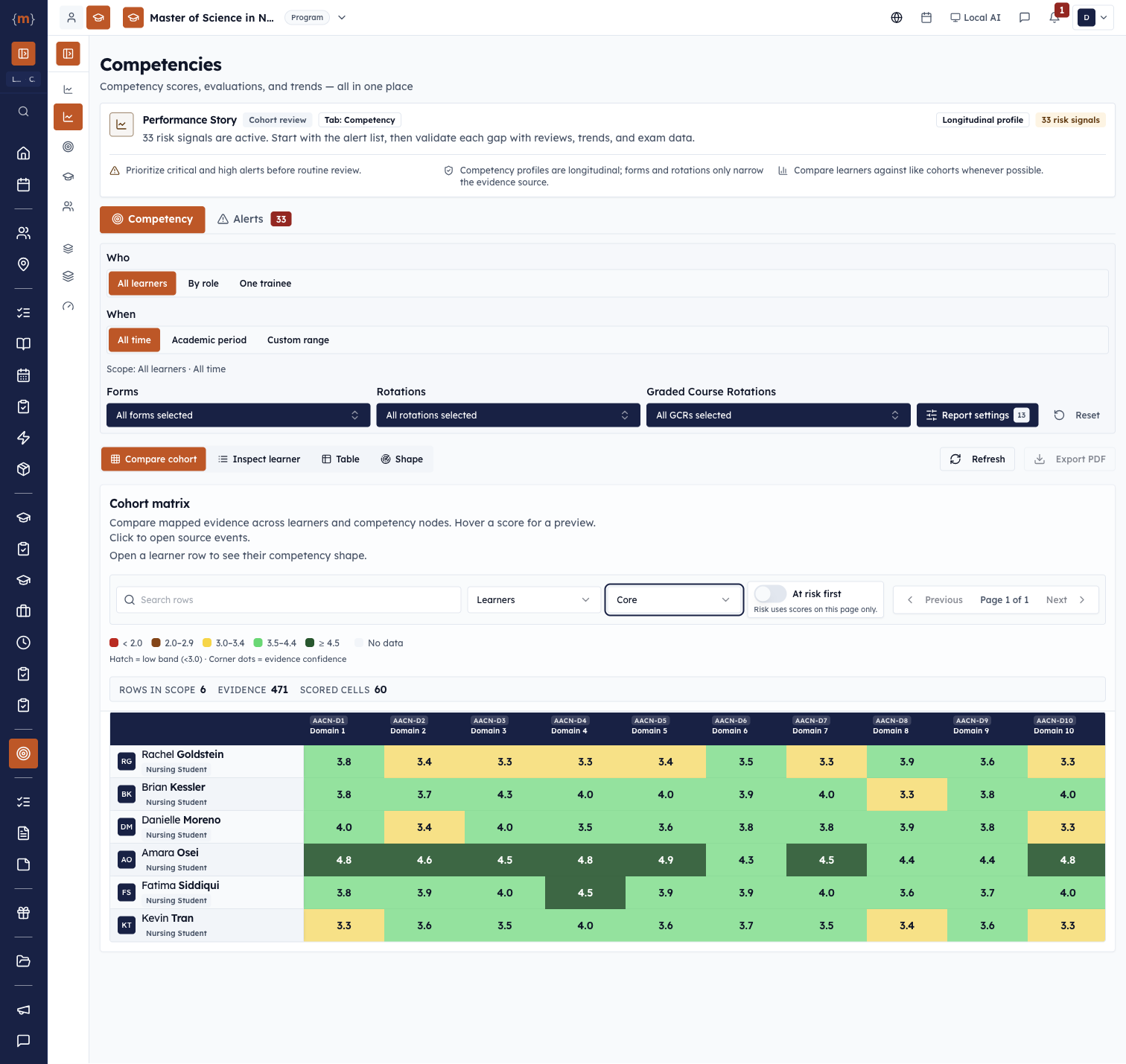
Task: Select the Inspect learner view
Action: 259,459
